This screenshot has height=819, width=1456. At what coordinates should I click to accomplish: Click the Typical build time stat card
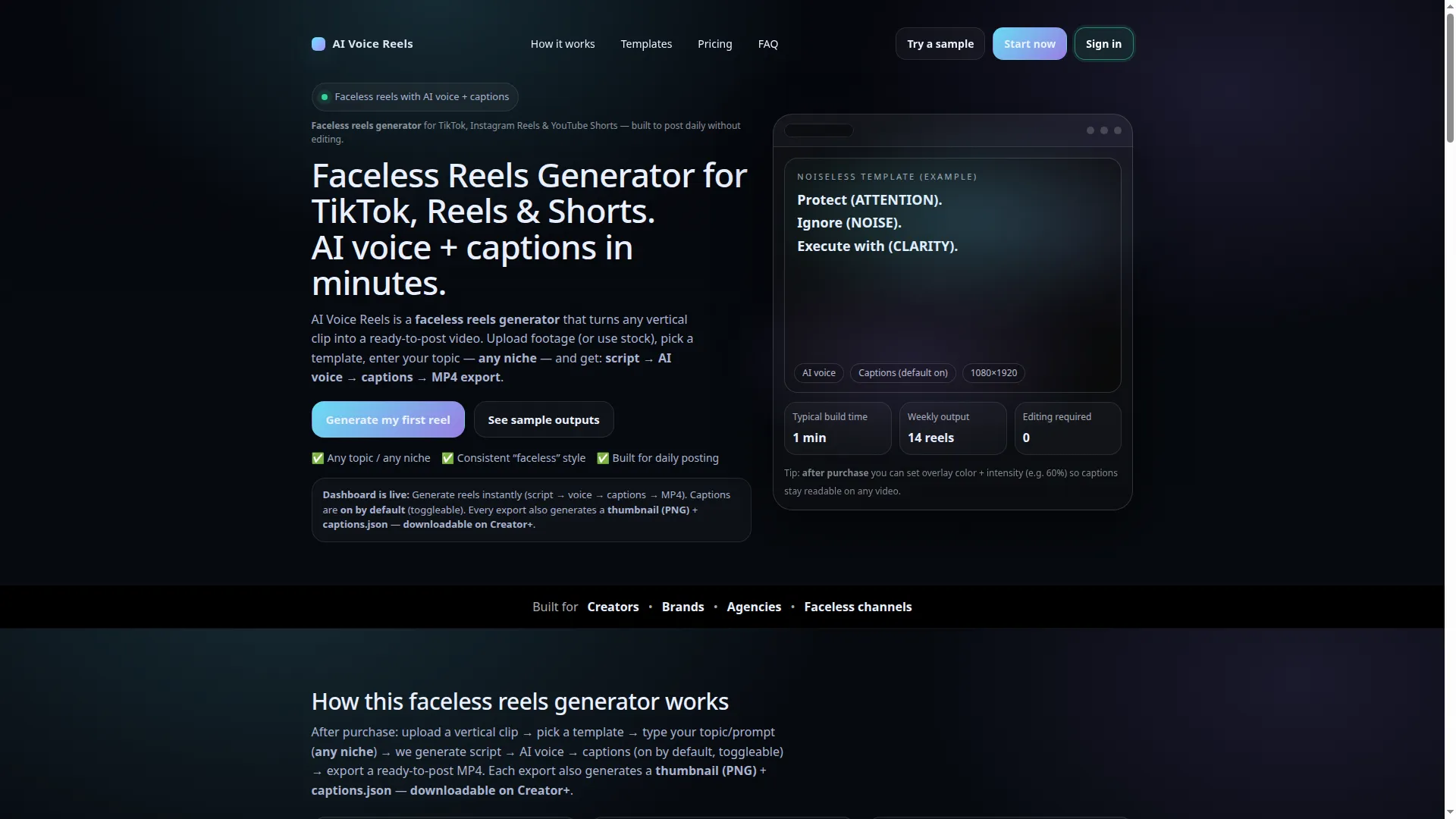point(838,428)
